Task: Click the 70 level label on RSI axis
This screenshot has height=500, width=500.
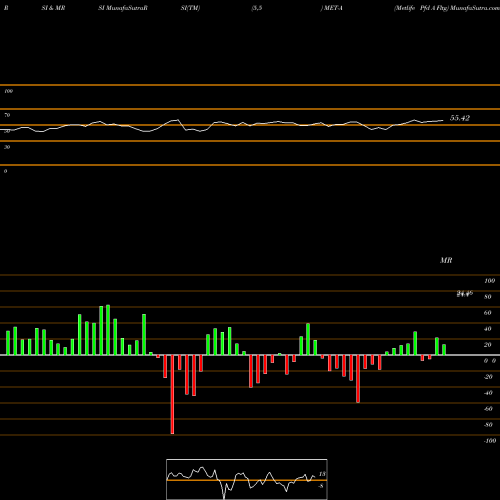Action: pos(7,115)
